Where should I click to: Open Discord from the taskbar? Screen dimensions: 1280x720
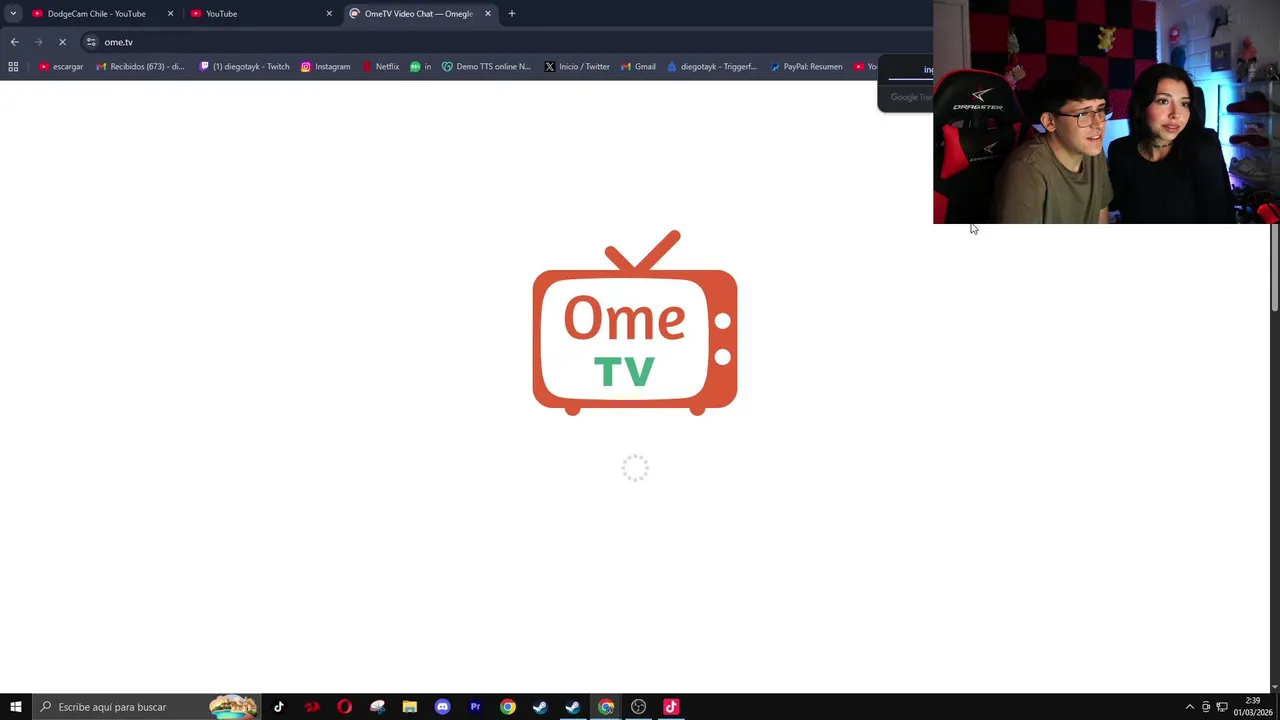tap(442, 707)
